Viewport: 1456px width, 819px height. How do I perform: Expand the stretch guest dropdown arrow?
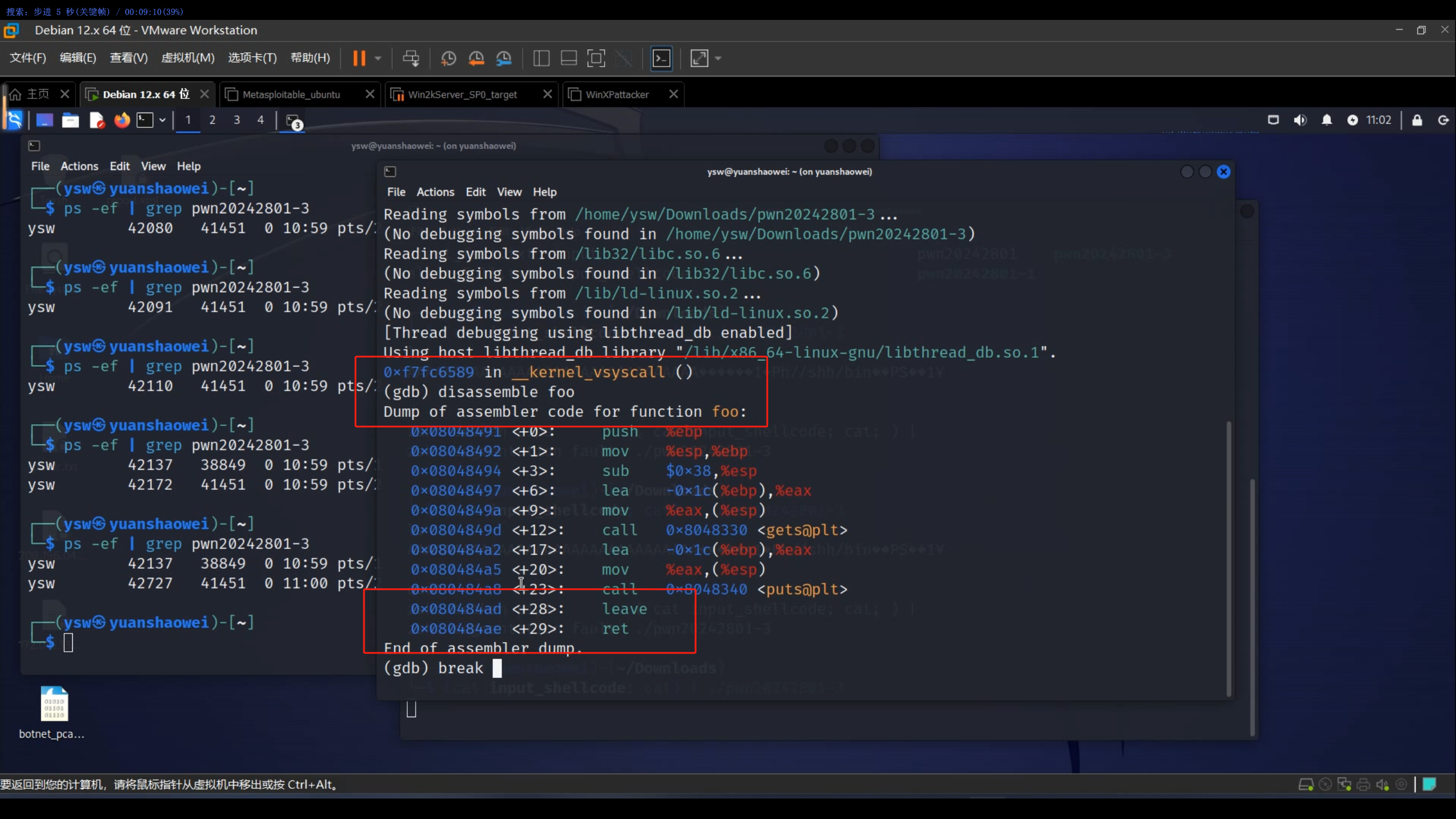(718, 58)
